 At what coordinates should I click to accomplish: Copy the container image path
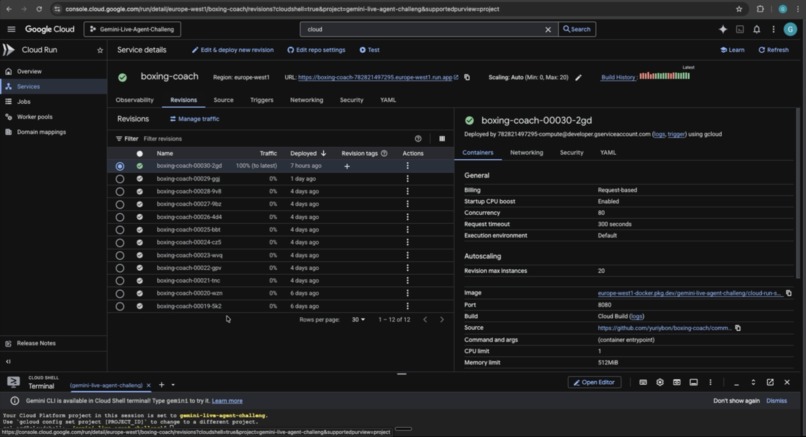pyautogui.click(x=789, y=293)
